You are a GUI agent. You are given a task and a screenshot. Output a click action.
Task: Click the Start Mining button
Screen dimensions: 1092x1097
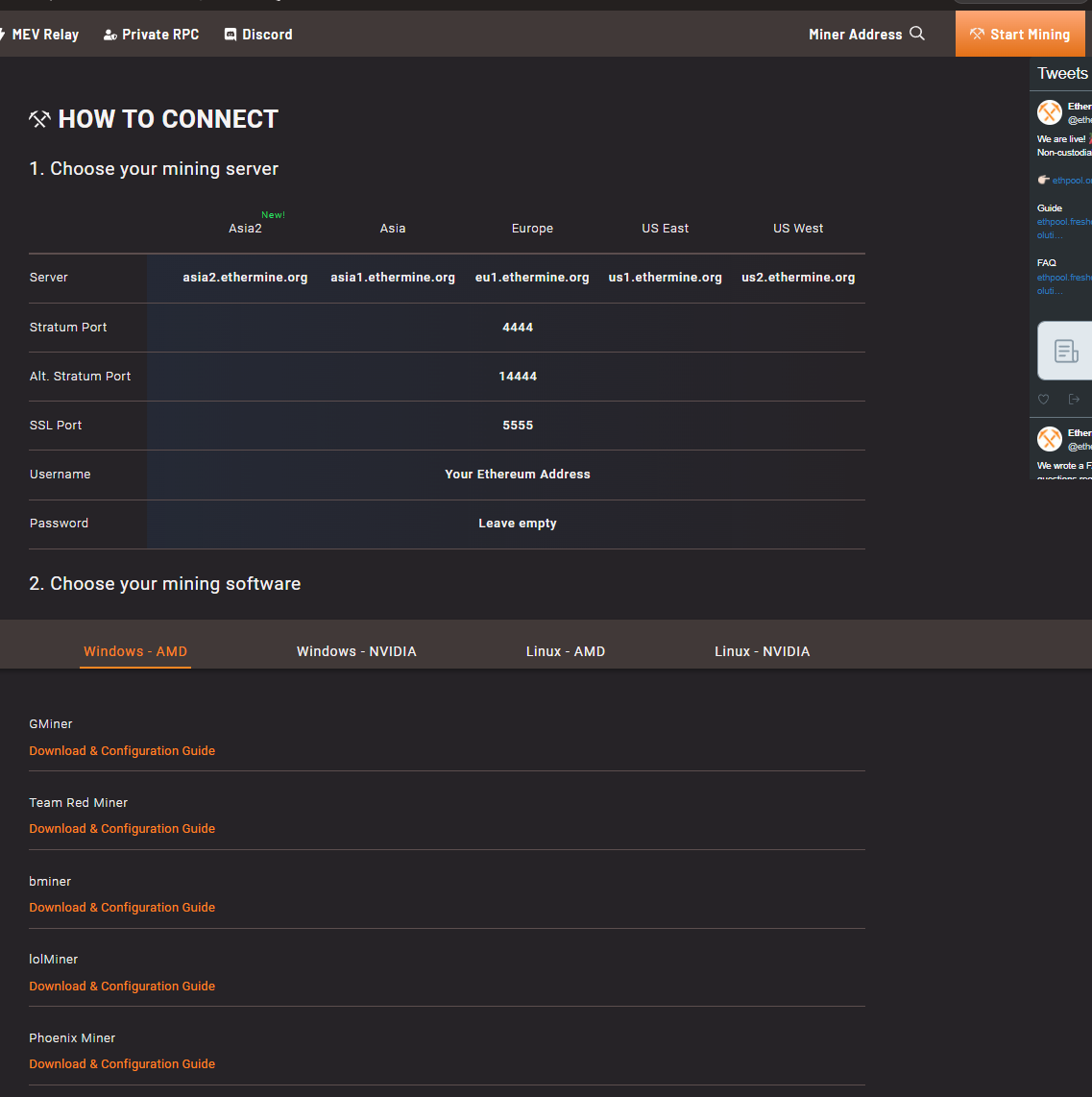[x=1020, y=34]
